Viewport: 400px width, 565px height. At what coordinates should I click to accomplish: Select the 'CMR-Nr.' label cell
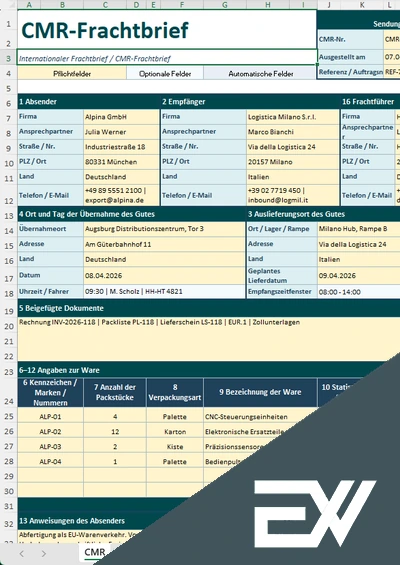coord(351,39)
